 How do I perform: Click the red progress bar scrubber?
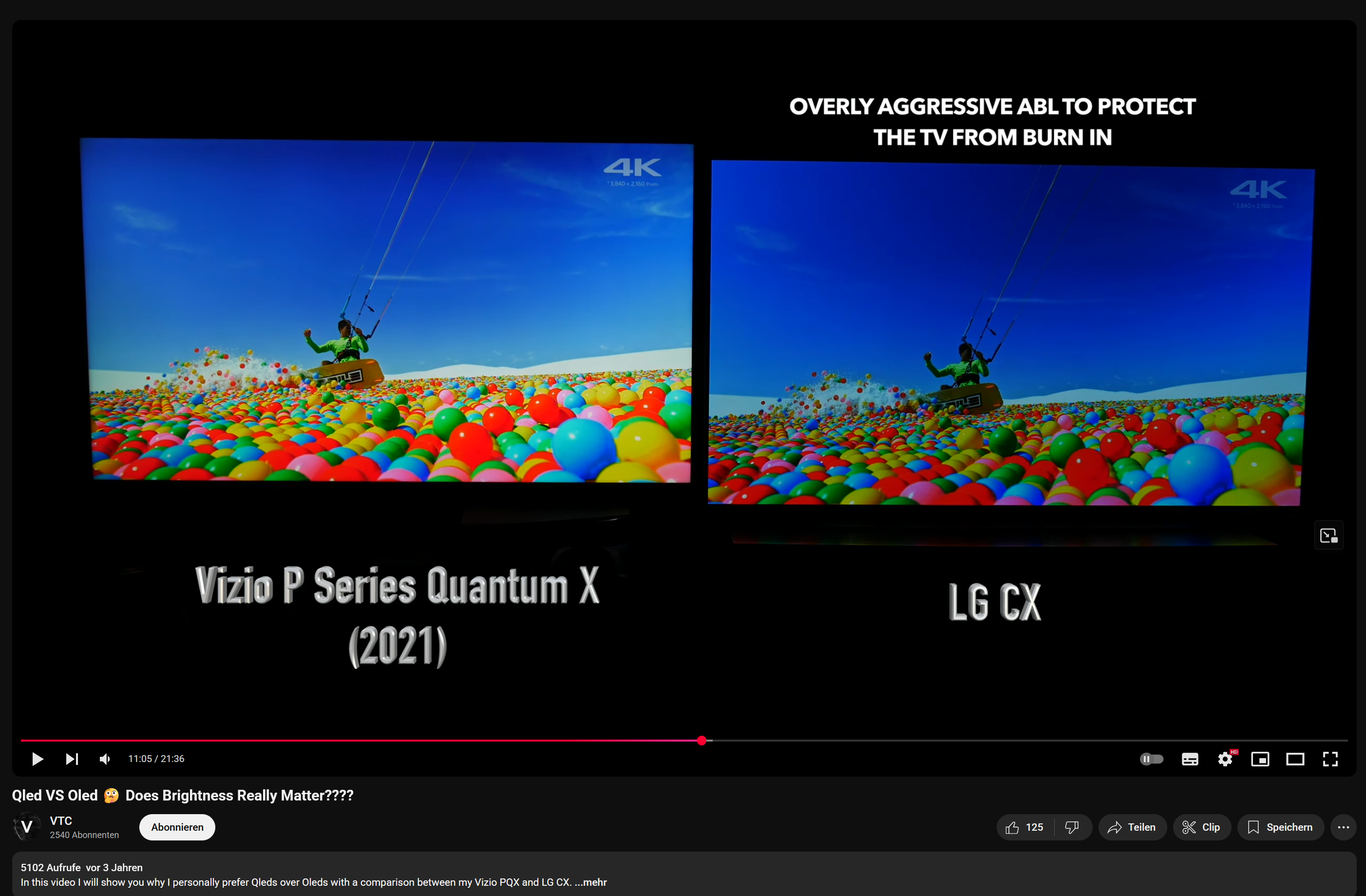pyautogui.click(x=702, y=741)
